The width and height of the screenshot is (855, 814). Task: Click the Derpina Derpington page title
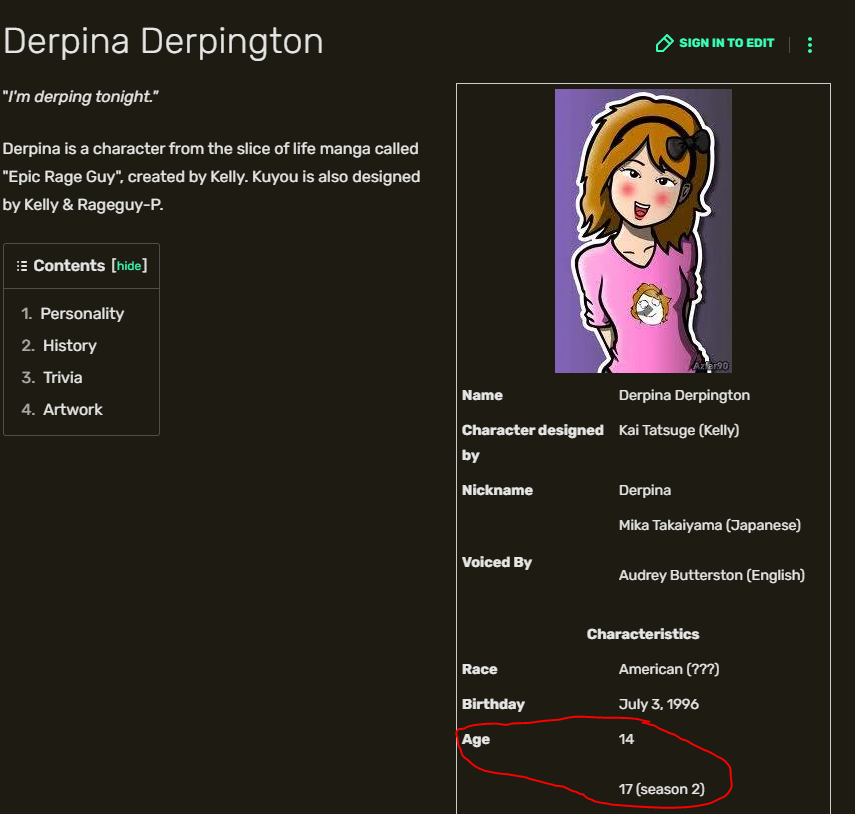(163, 42)
